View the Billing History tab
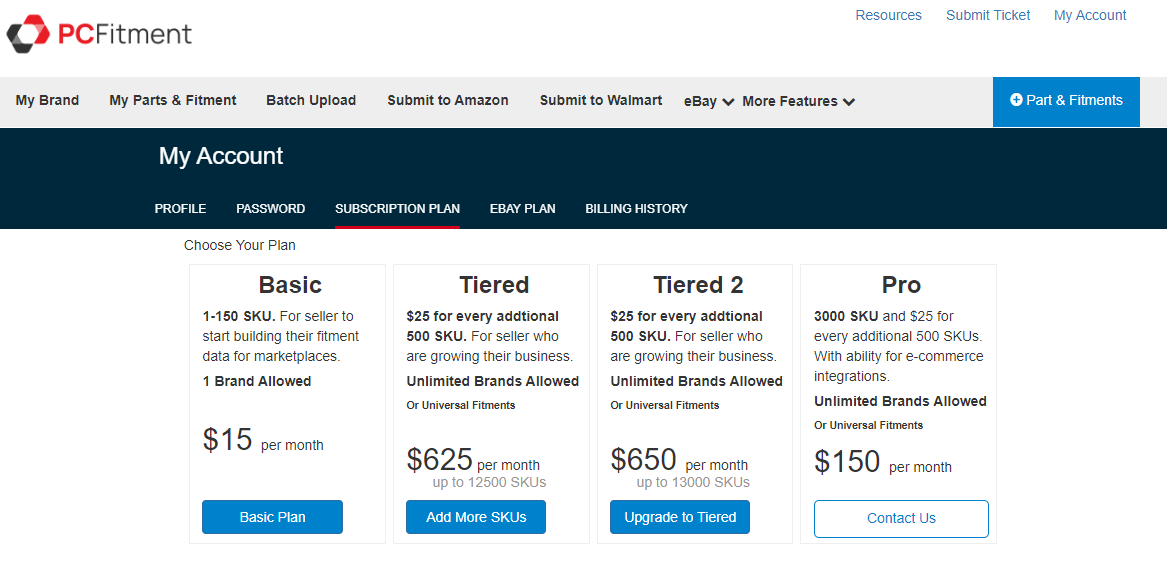1167x583 pixels. pyautogui.click(x=636, y=209)
